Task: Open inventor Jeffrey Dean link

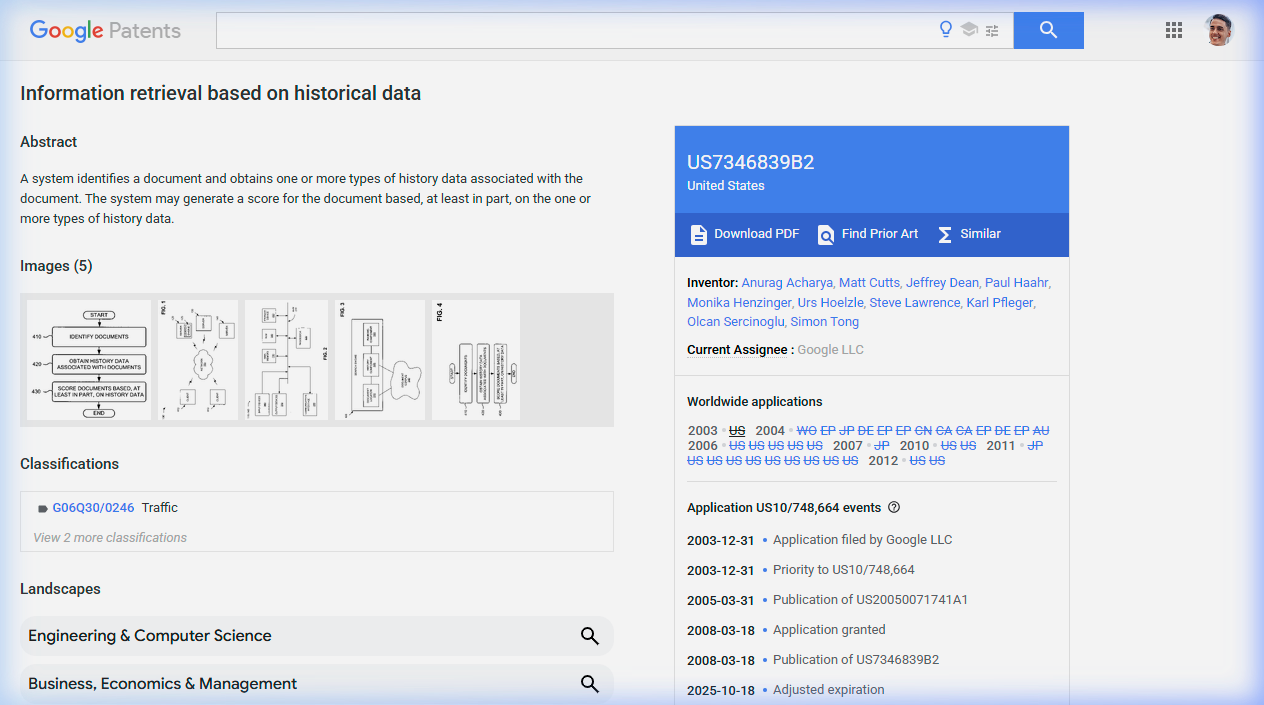Action: 943,282
